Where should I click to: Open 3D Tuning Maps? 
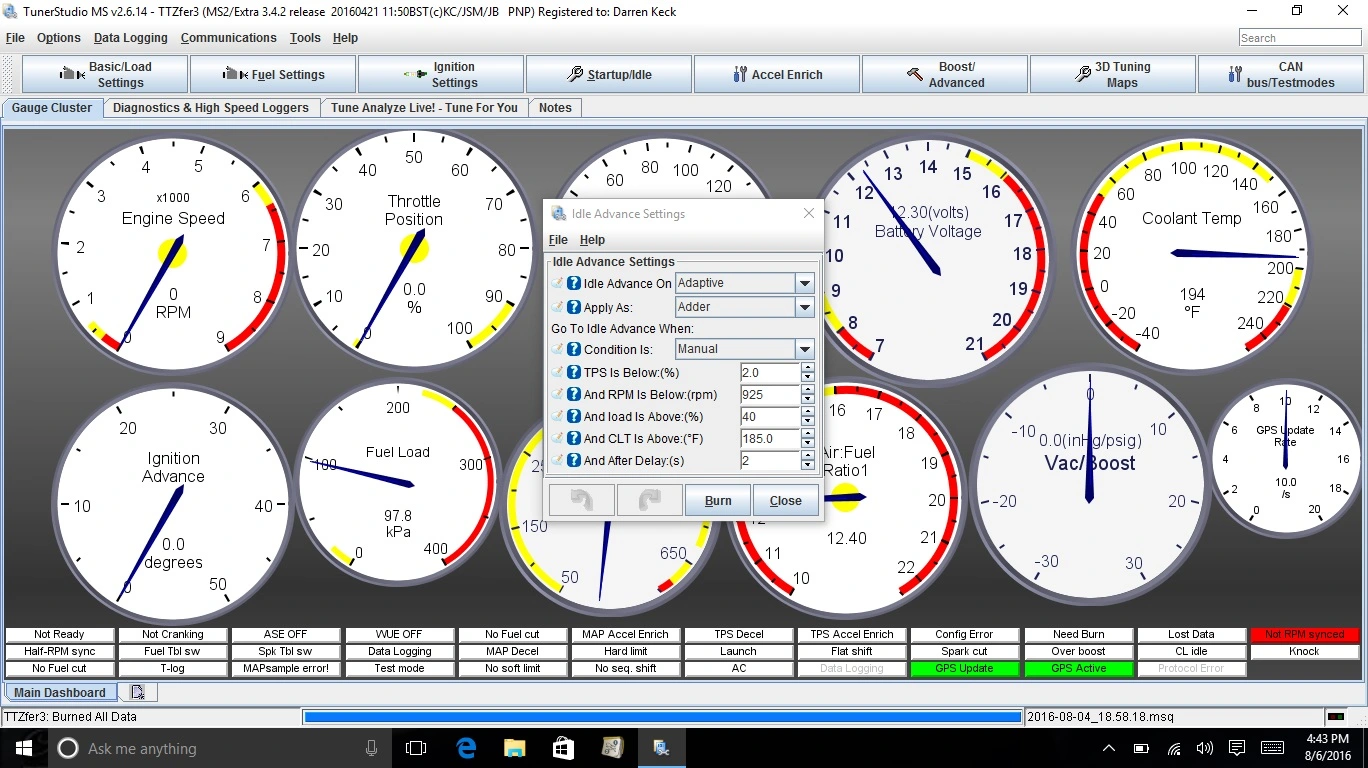pyautogui.click(x=1113, y=75)
